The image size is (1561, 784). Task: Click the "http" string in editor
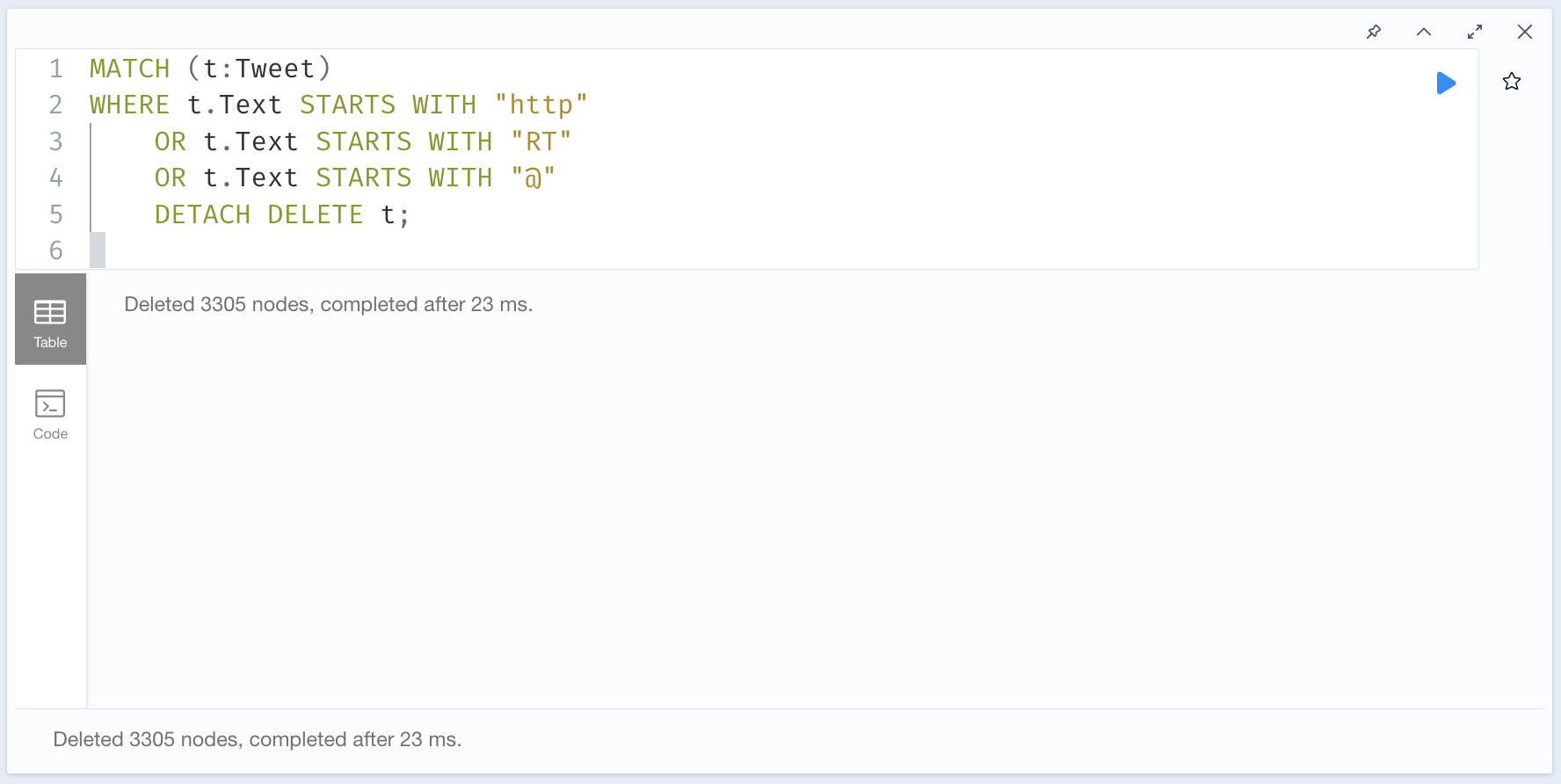541,105
